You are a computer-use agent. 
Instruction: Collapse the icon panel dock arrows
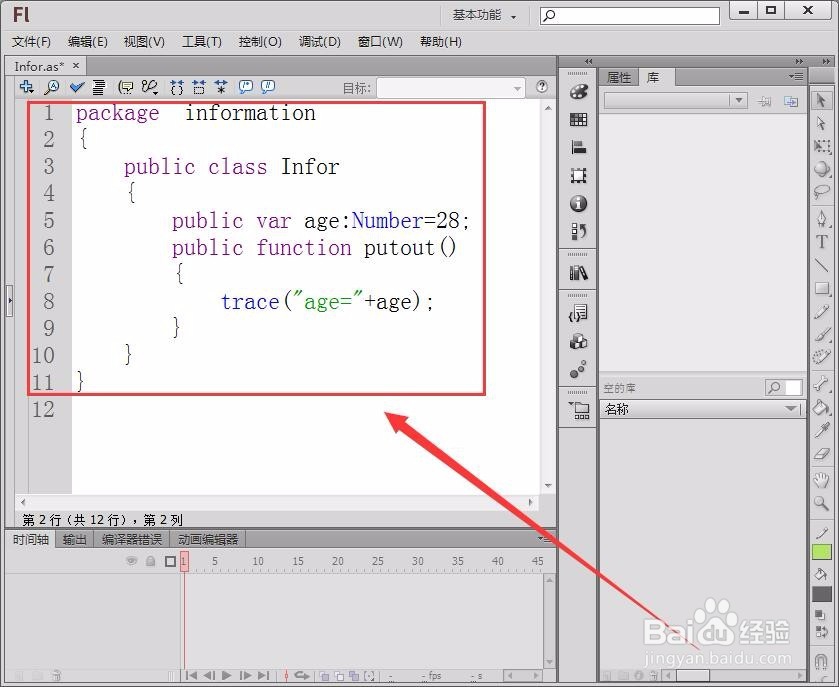point(589,61)
